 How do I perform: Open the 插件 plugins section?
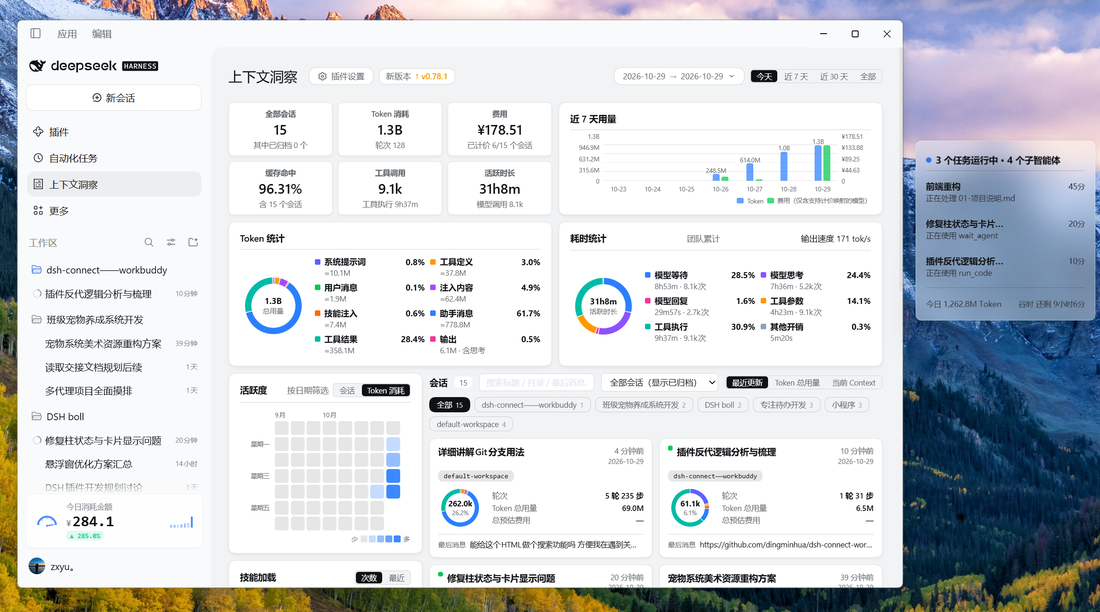114,132
